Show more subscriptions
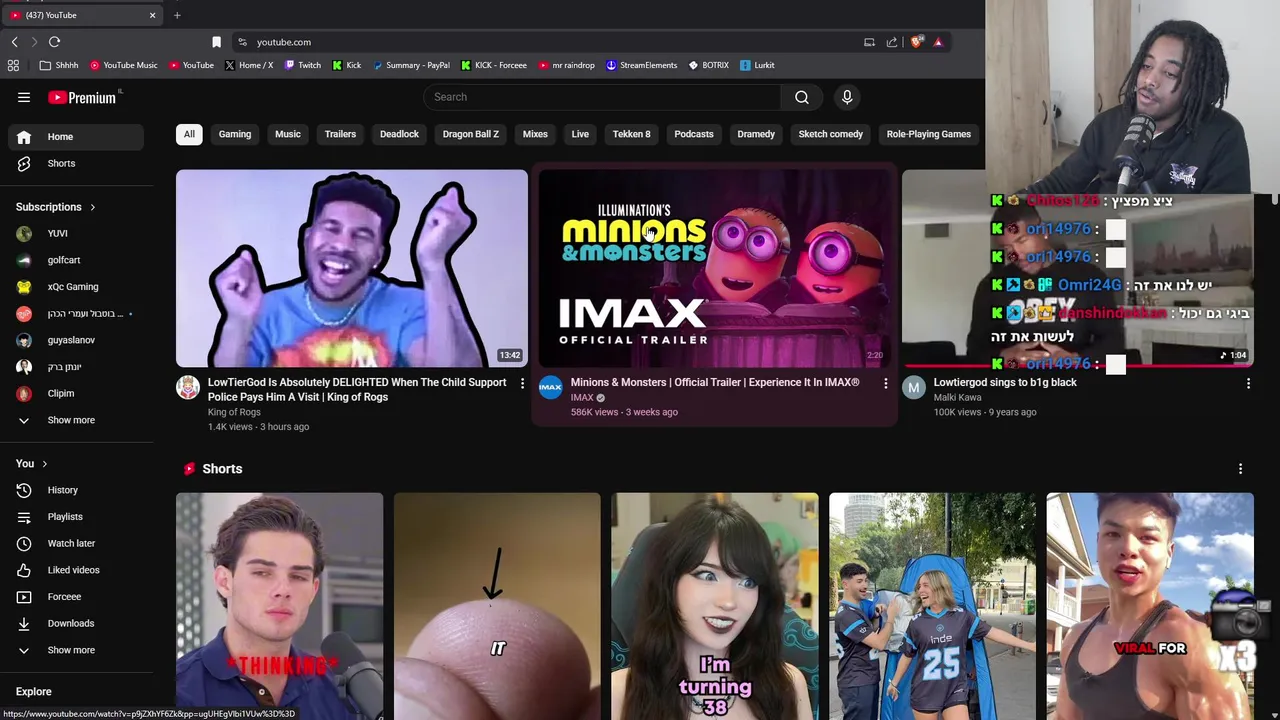This screenshot has width=1280, height=720. tap(76, 420)
